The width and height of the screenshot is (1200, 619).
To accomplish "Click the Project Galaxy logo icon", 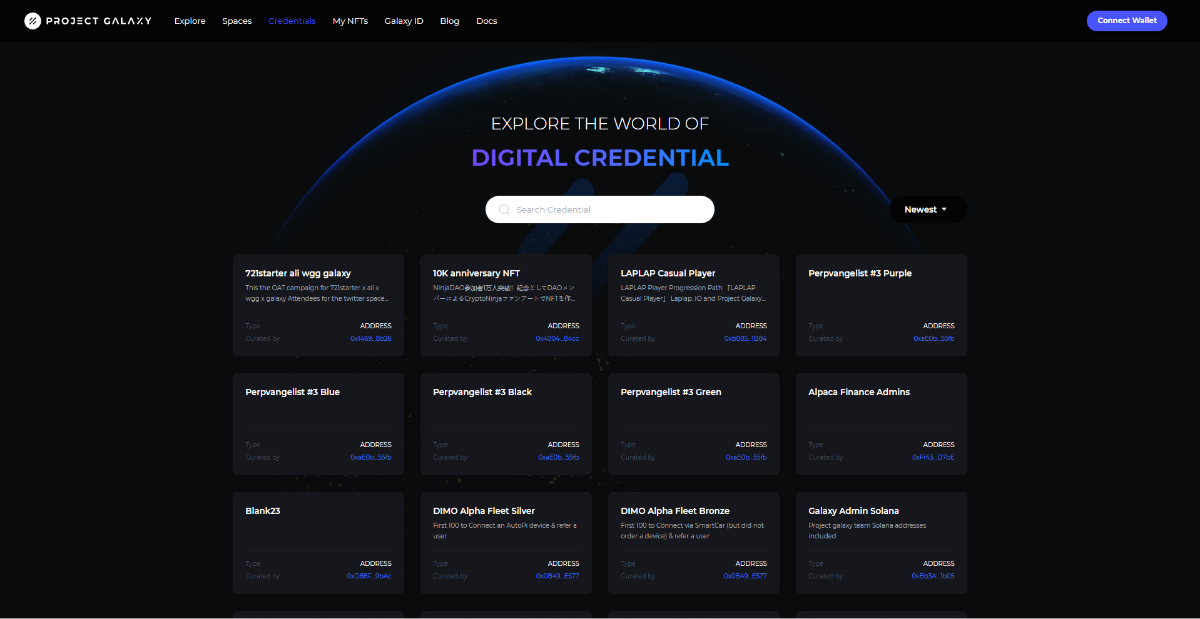I will [33, 21].
